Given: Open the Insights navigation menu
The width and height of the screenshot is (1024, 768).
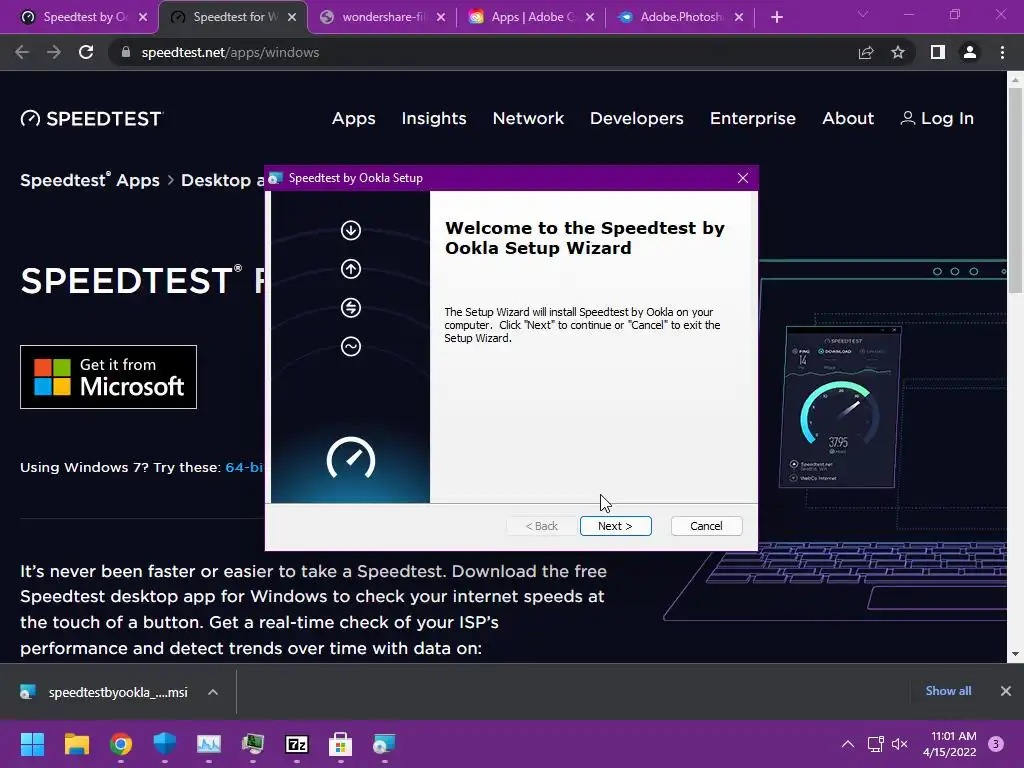Looking at the screenshot, I should click(434, 118).
